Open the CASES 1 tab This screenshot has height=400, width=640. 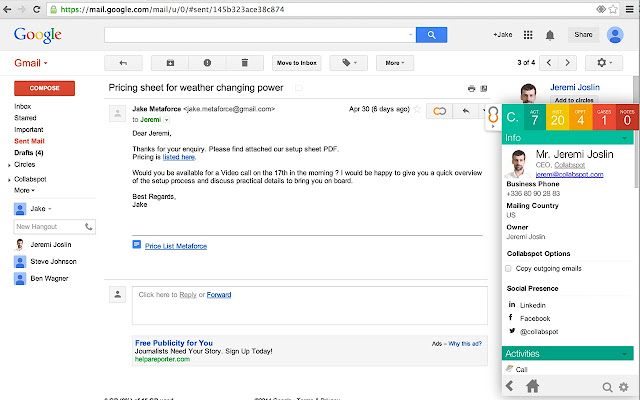pyautogui.click(x=604, y=117)
